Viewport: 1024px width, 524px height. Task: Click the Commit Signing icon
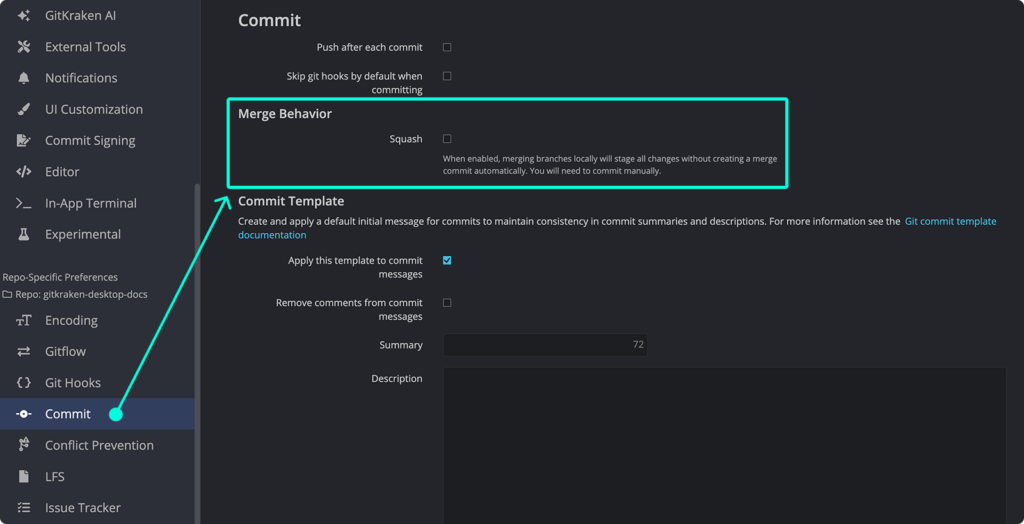pos(24,140)
